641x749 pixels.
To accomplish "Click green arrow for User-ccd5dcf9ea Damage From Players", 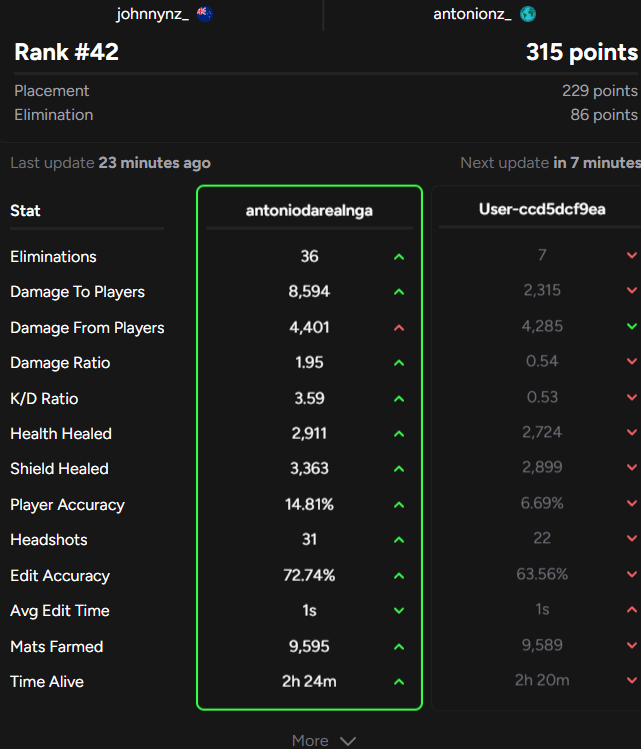I will coord(632,326).
